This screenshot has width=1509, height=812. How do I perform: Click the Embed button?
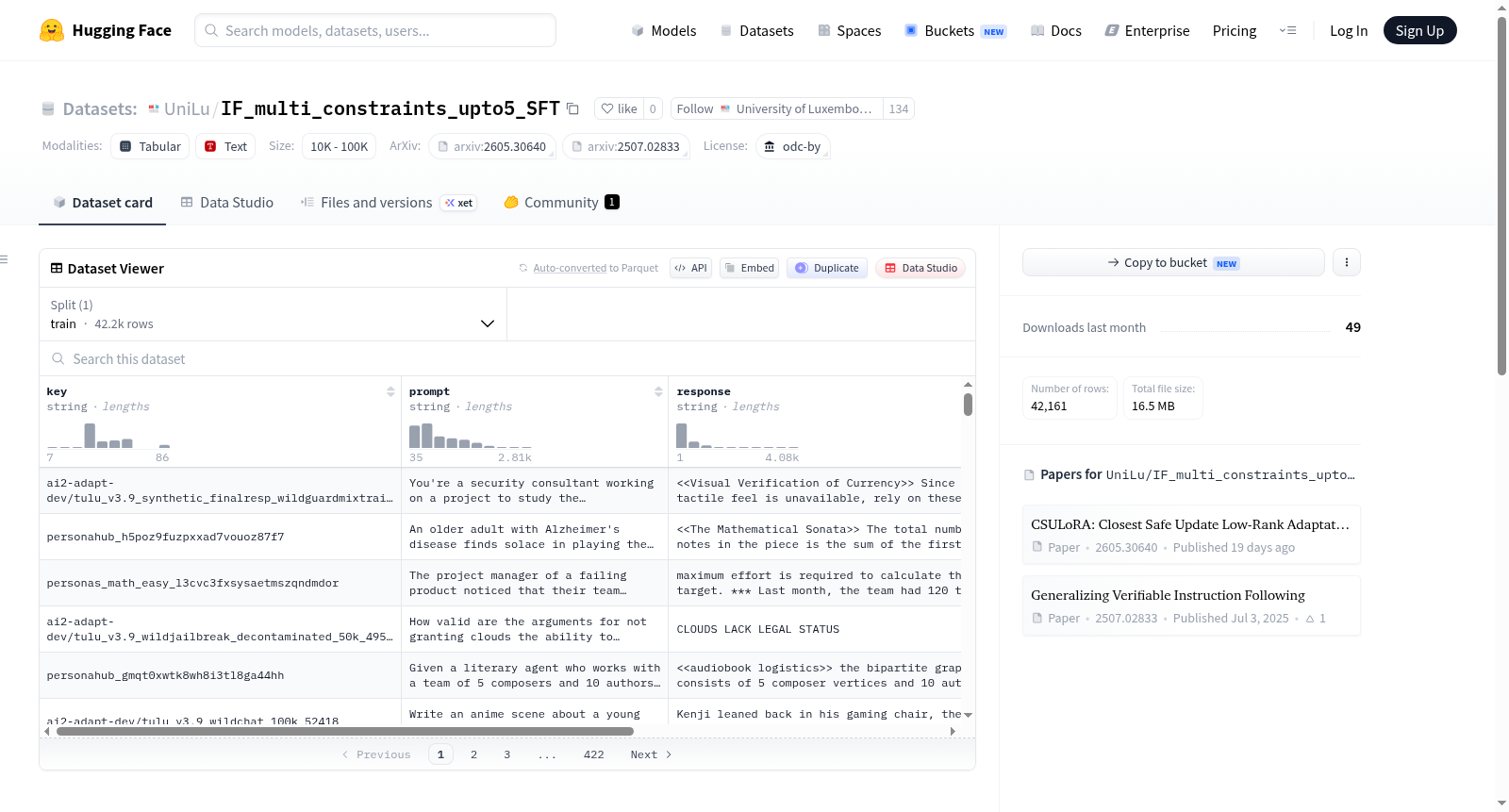click(x=749, y=268)
